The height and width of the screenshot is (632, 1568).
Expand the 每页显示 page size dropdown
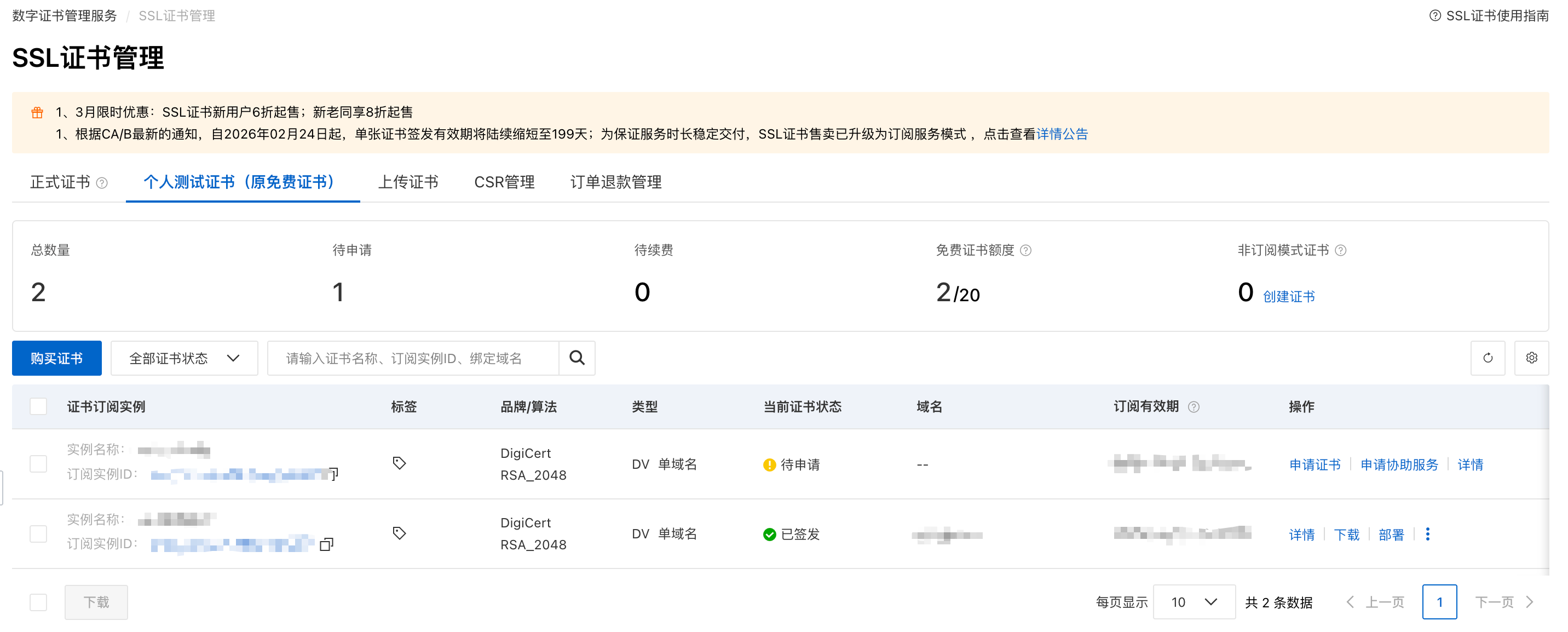[1194, 601]
